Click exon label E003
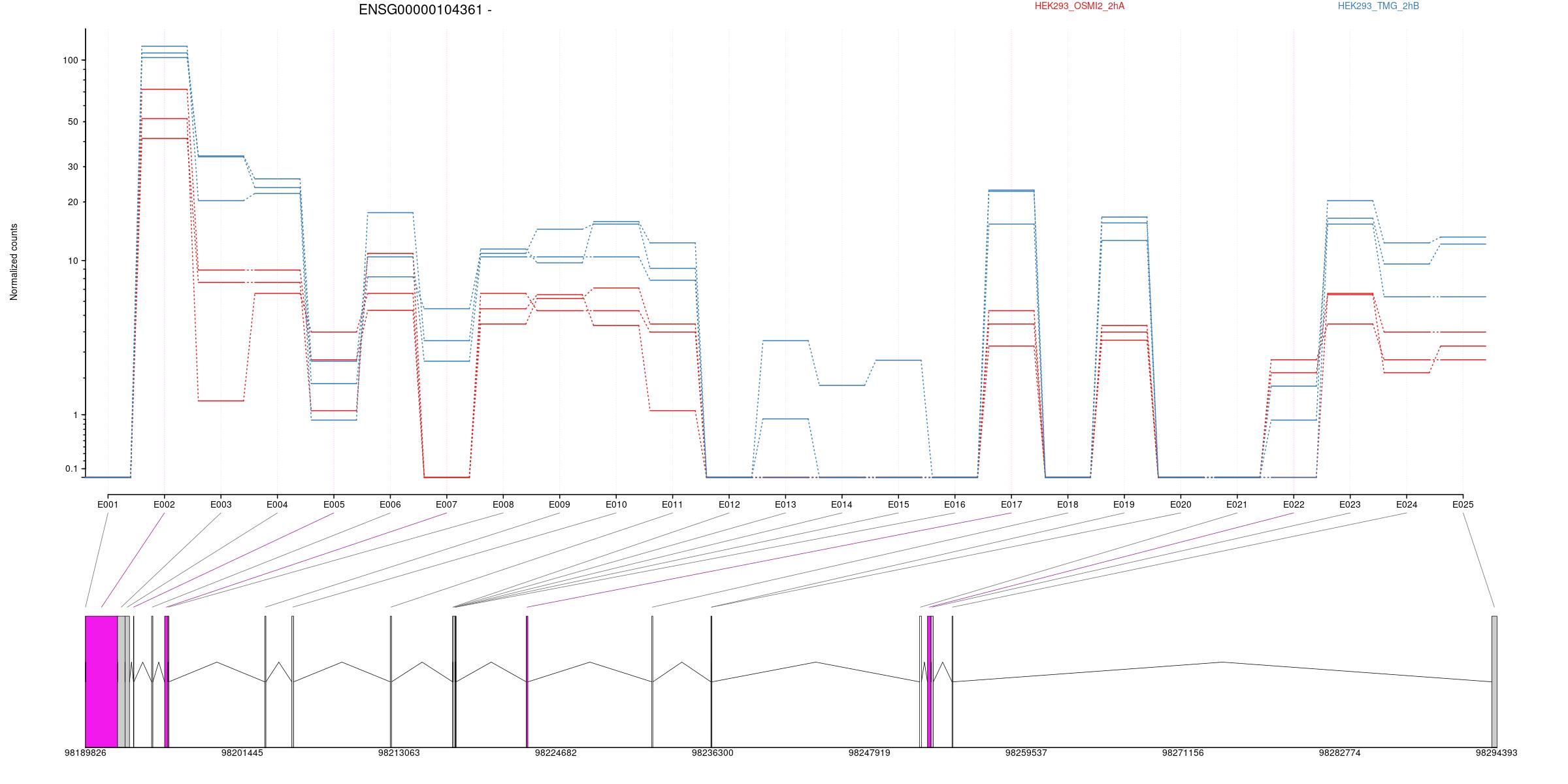This screenshot has height=784, width=1568. (x=221, y=504)
